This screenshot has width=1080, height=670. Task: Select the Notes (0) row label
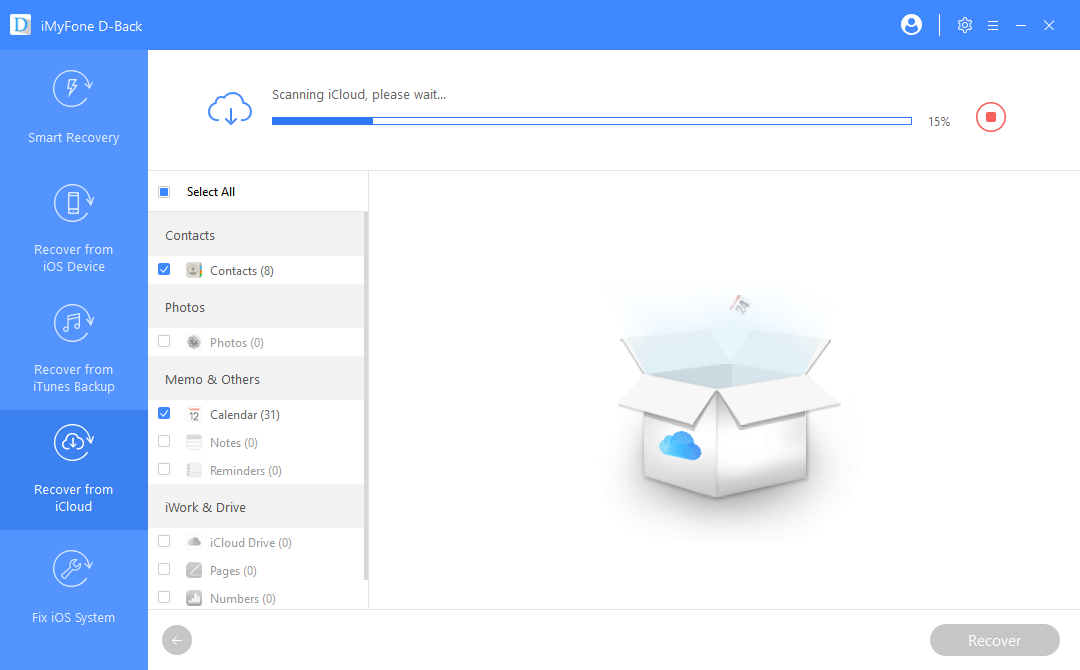pos(233,443)
